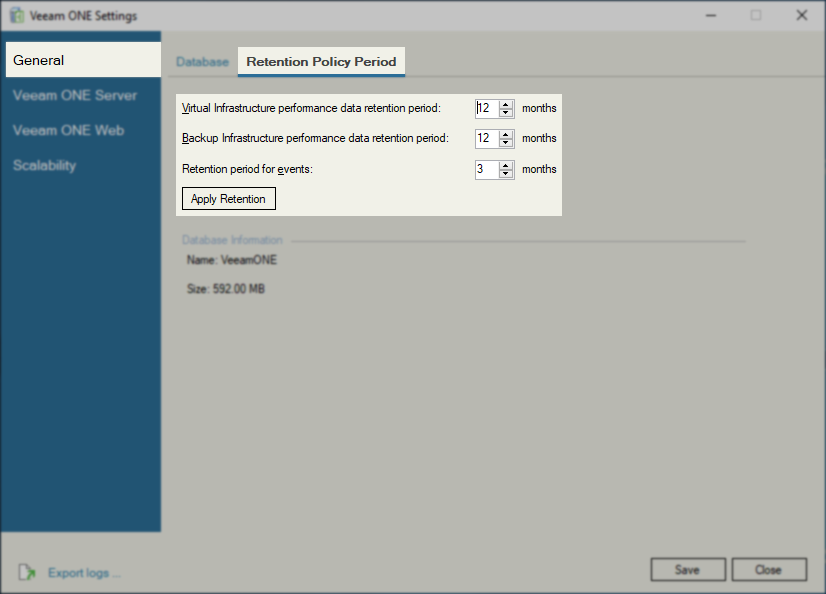Minimize the Veeam ONE Settings window

(711, 15)
